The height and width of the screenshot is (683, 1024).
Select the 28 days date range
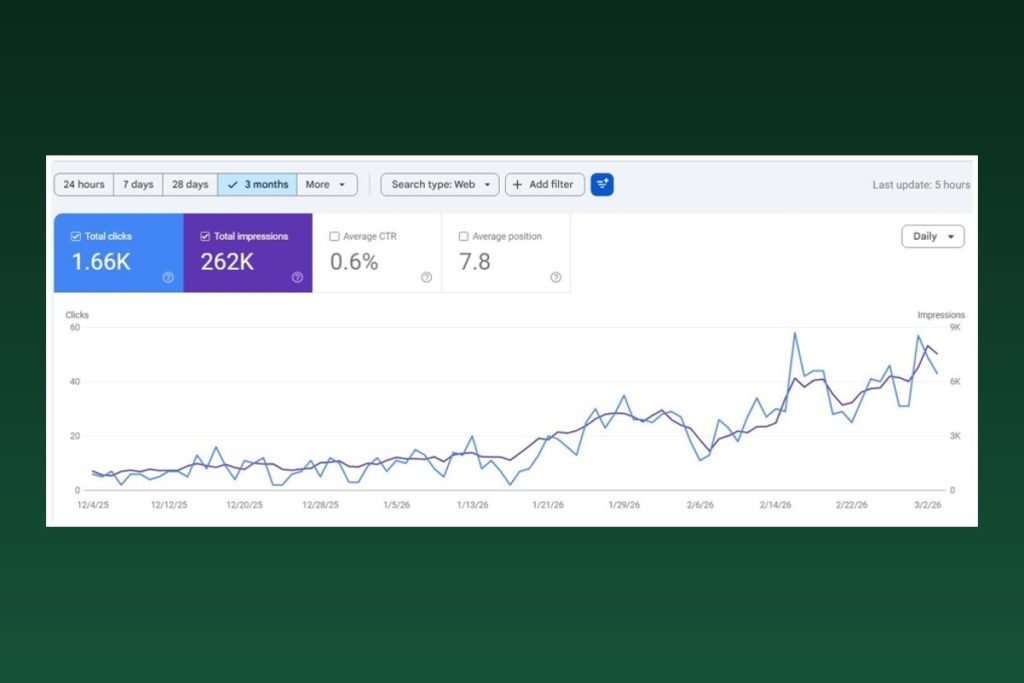(190, 184)
